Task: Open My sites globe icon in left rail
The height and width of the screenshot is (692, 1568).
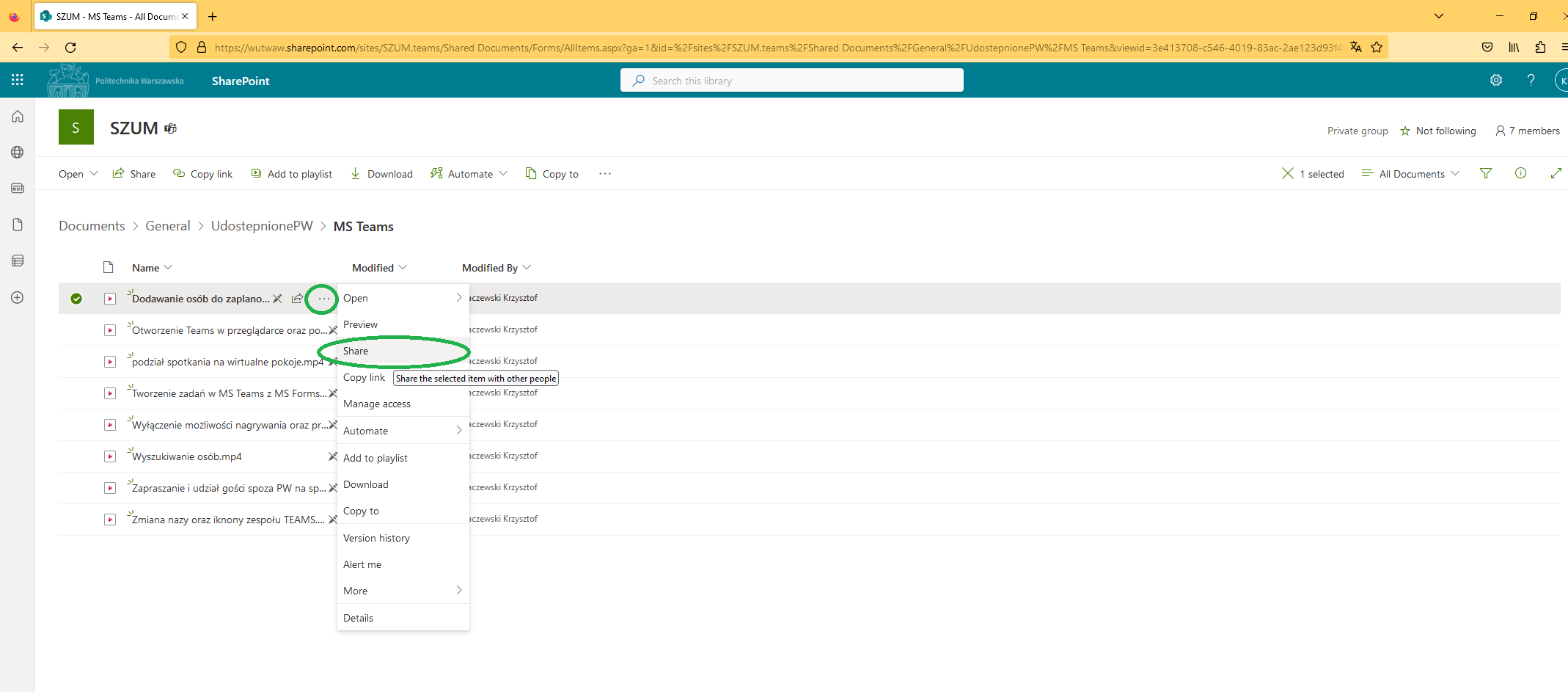Action: 18,152
